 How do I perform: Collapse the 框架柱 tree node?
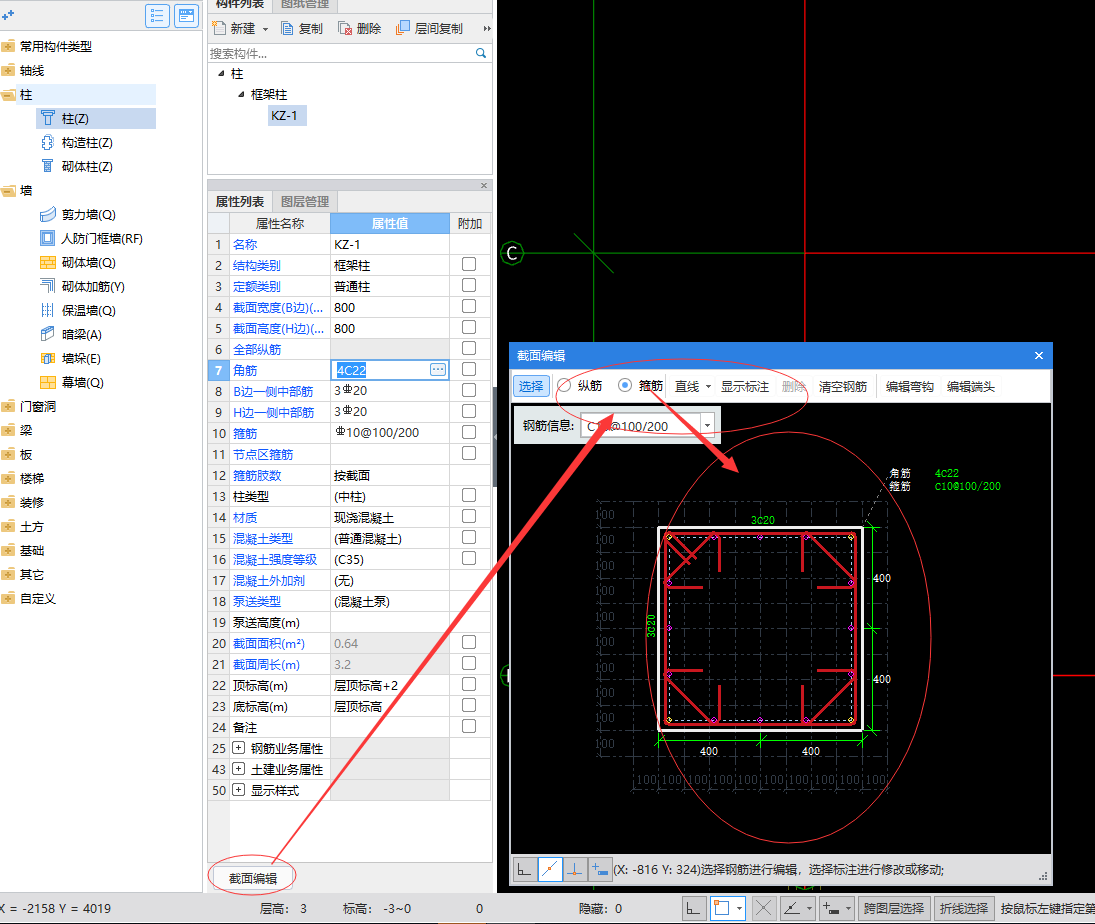242,94
